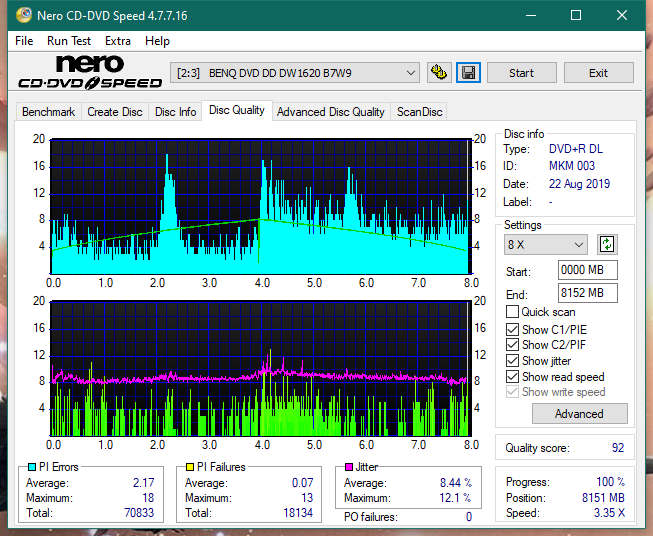Switch to the ScanDisc tab
Image resolution: width=653 pixels, height=536 pixels.
(419, 112)
